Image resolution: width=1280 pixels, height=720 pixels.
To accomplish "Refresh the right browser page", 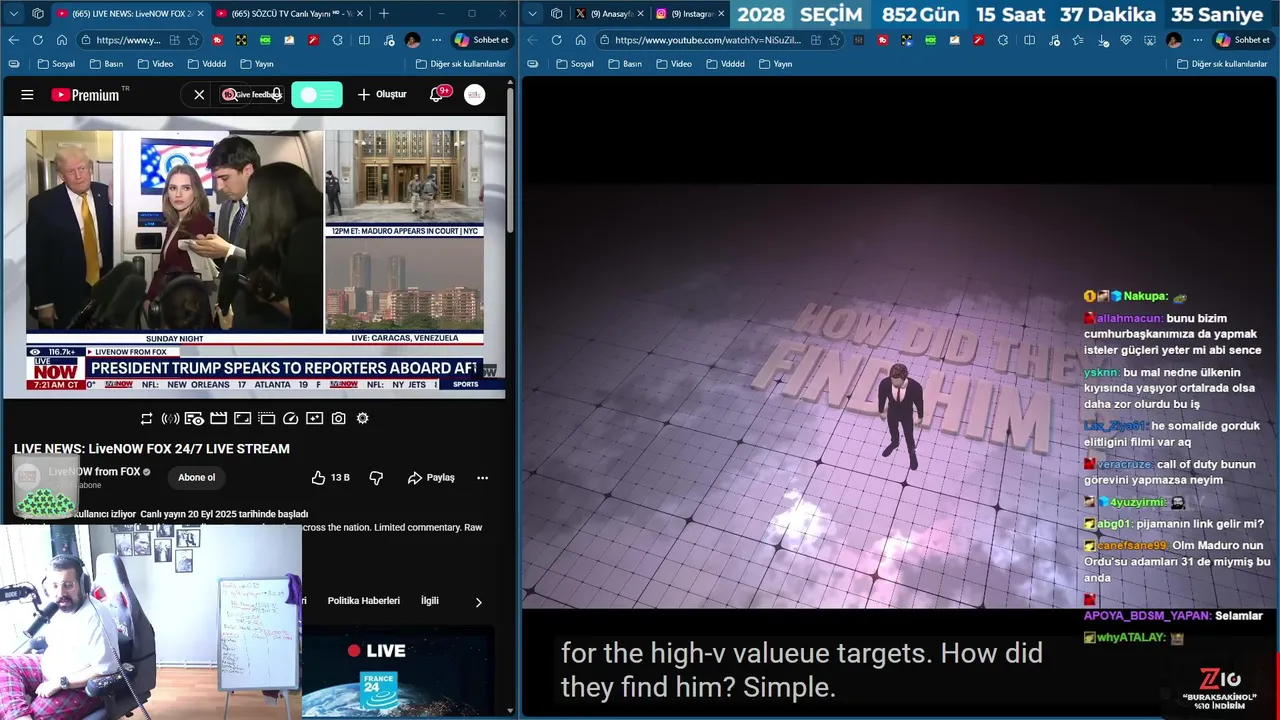I will (x=556, y=40).
